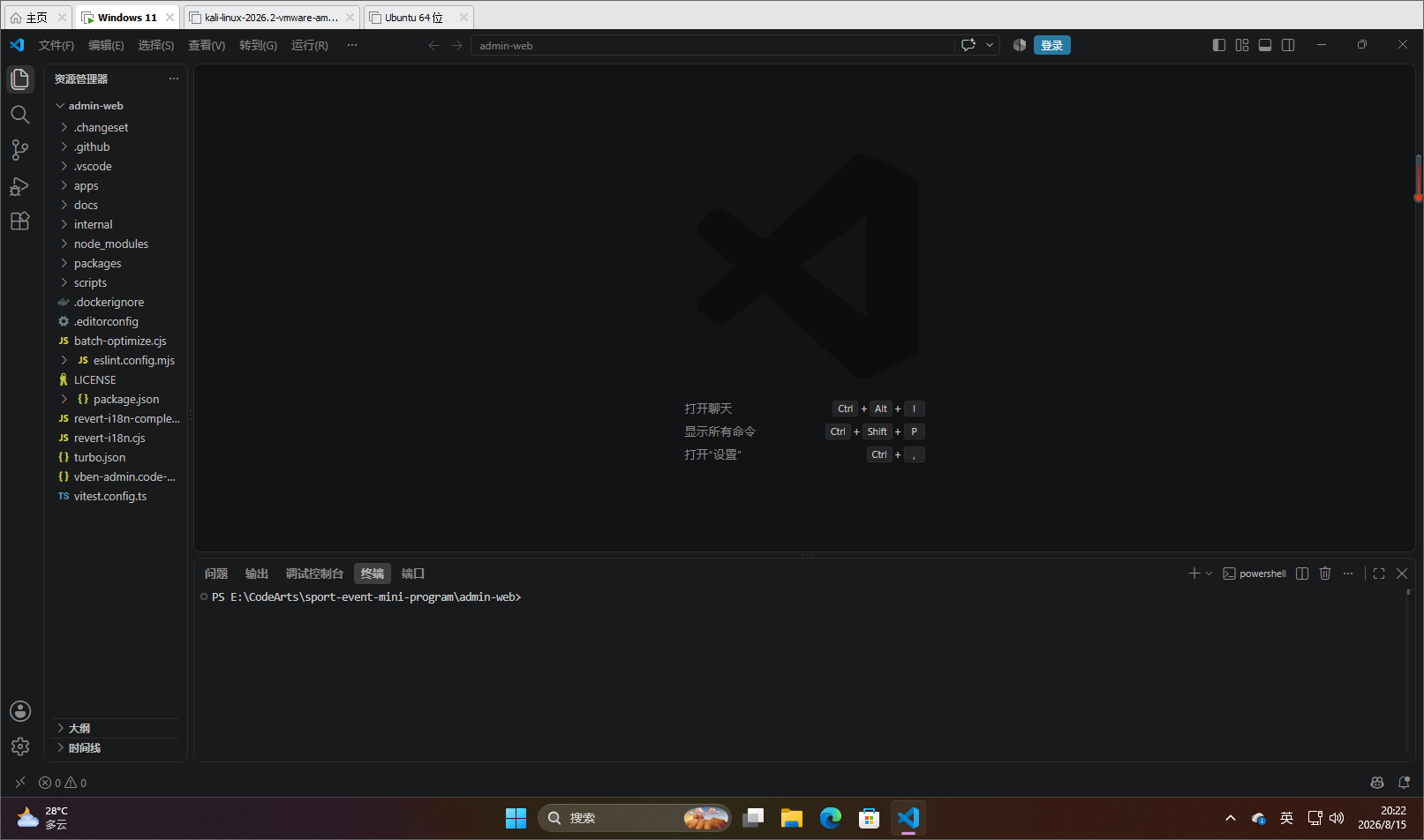
Task: Go forward with the navigation arrow
Action: coord(456,45)
